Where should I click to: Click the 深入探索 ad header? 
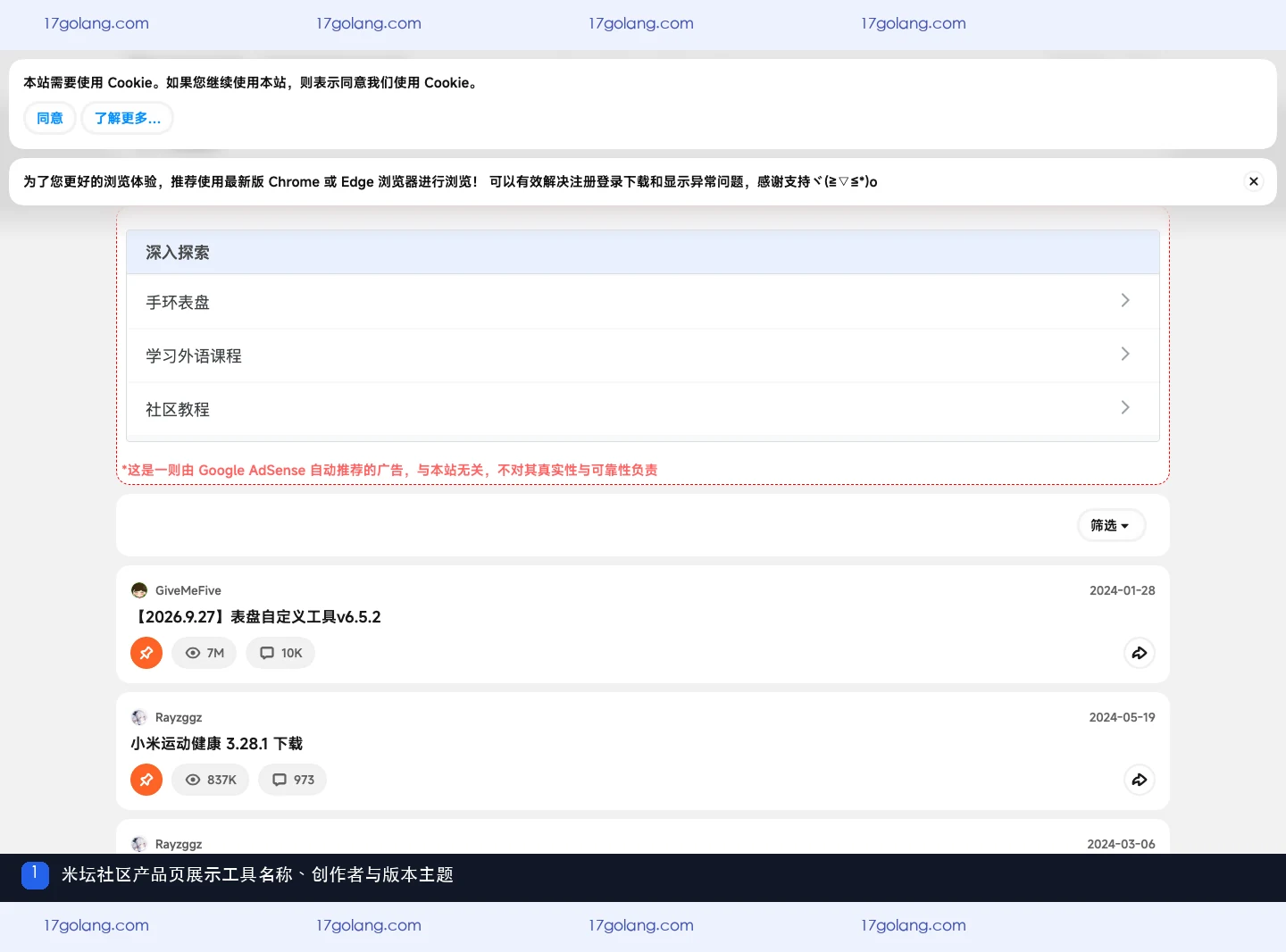[643, 252]
